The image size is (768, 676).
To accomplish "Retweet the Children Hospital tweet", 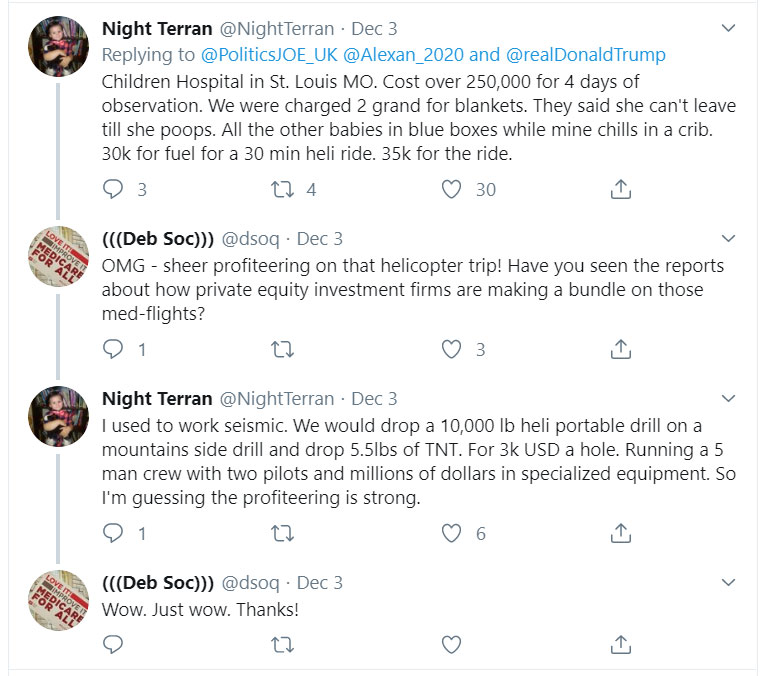I will [283, 189].
